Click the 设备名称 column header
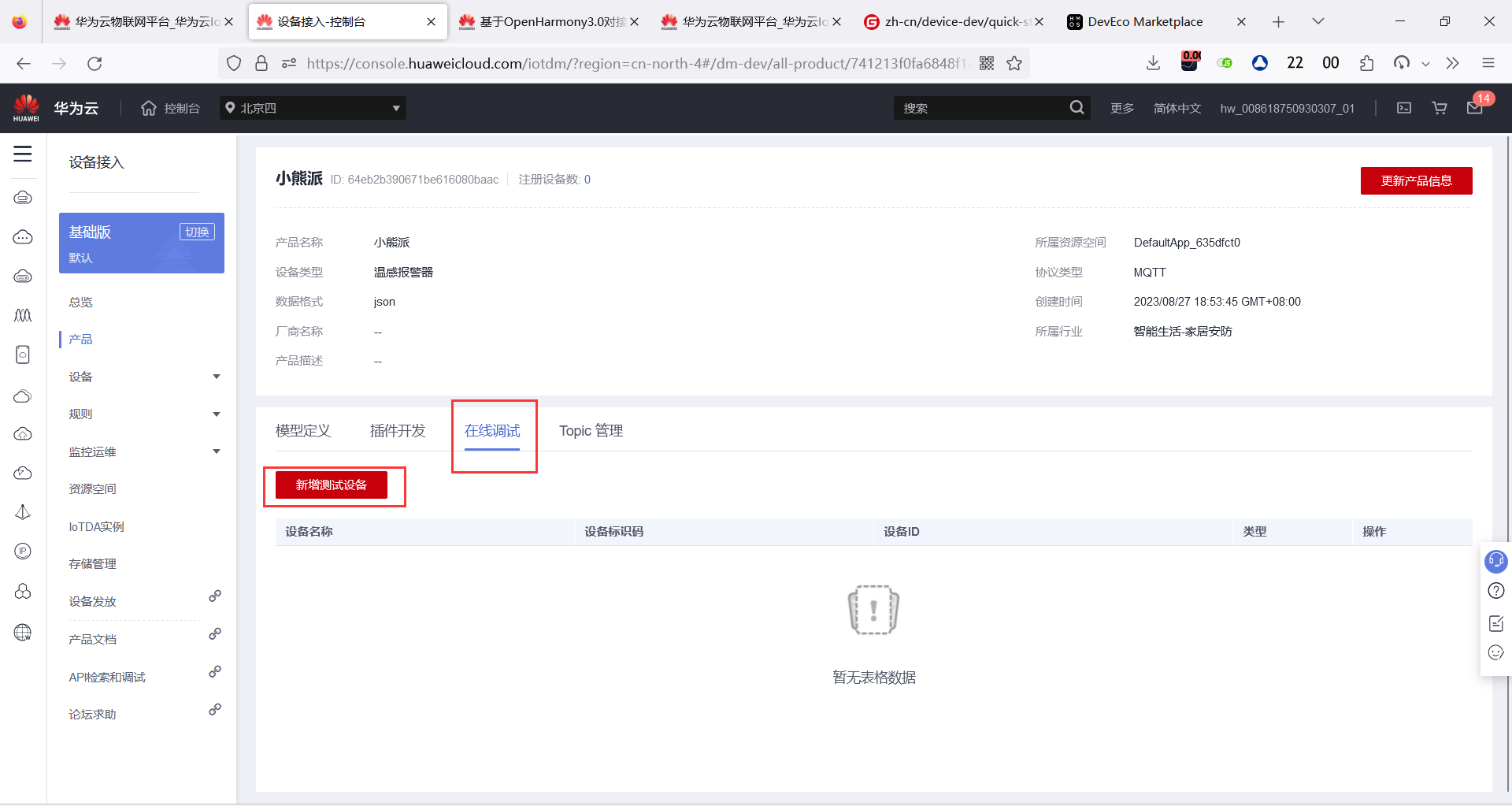The height and width of the screenshot is (806, 1512). (309, 532)
